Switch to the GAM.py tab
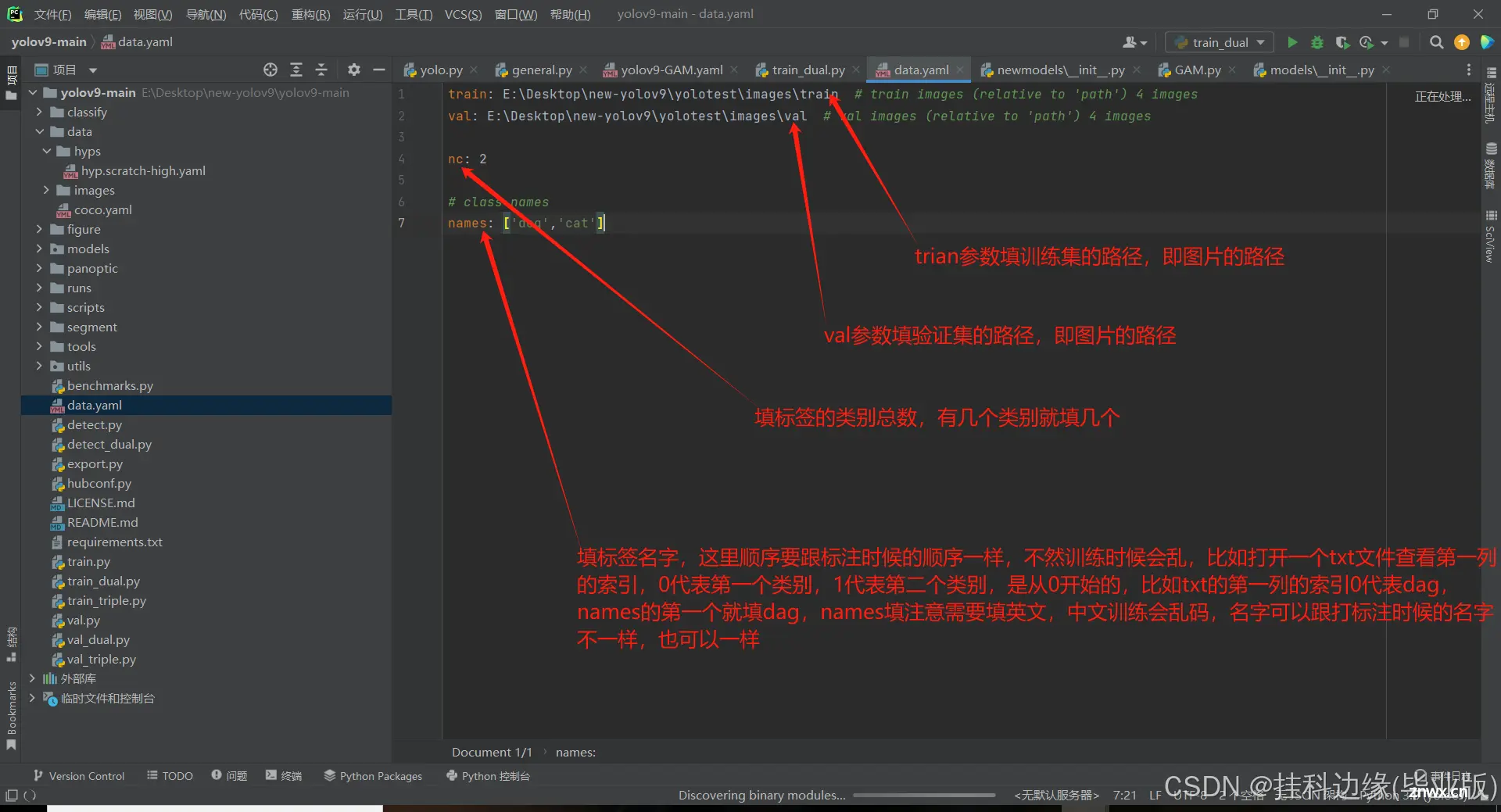 (1197, 70)
